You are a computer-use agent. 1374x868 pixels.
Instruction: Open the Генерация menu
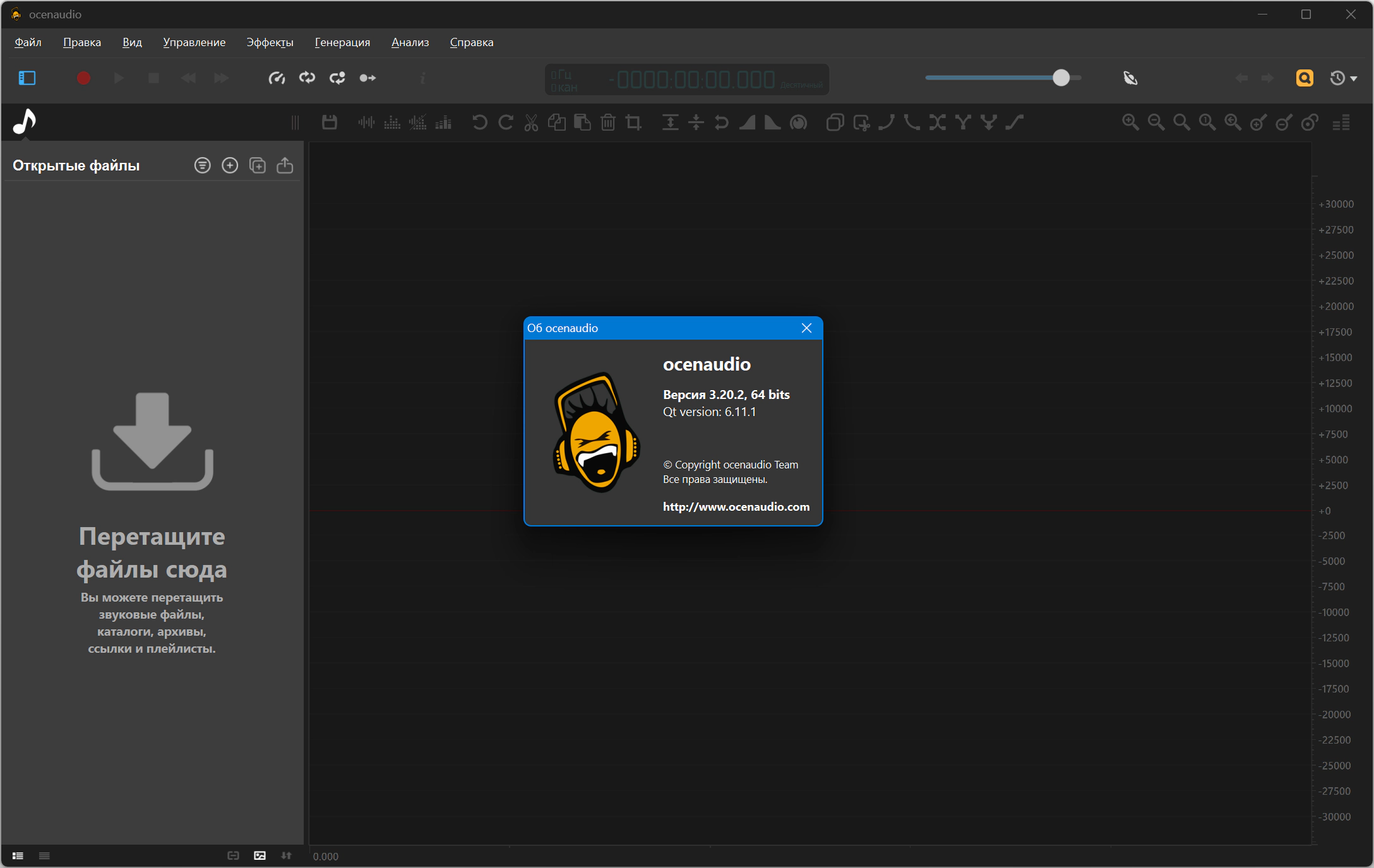coord(342,42)
